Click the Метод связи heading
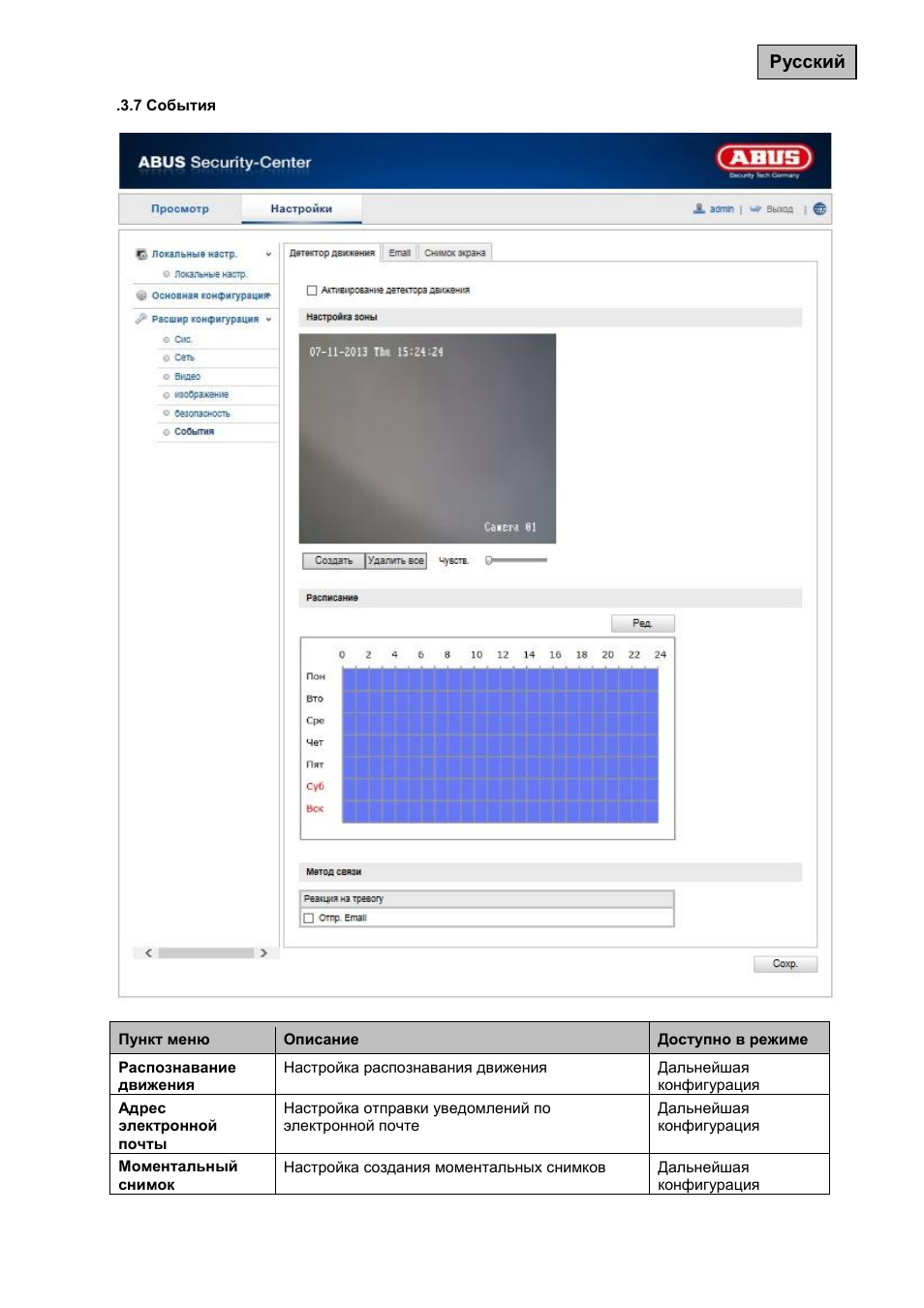The height and width of the screenshot is (1308, 924). 334,872
